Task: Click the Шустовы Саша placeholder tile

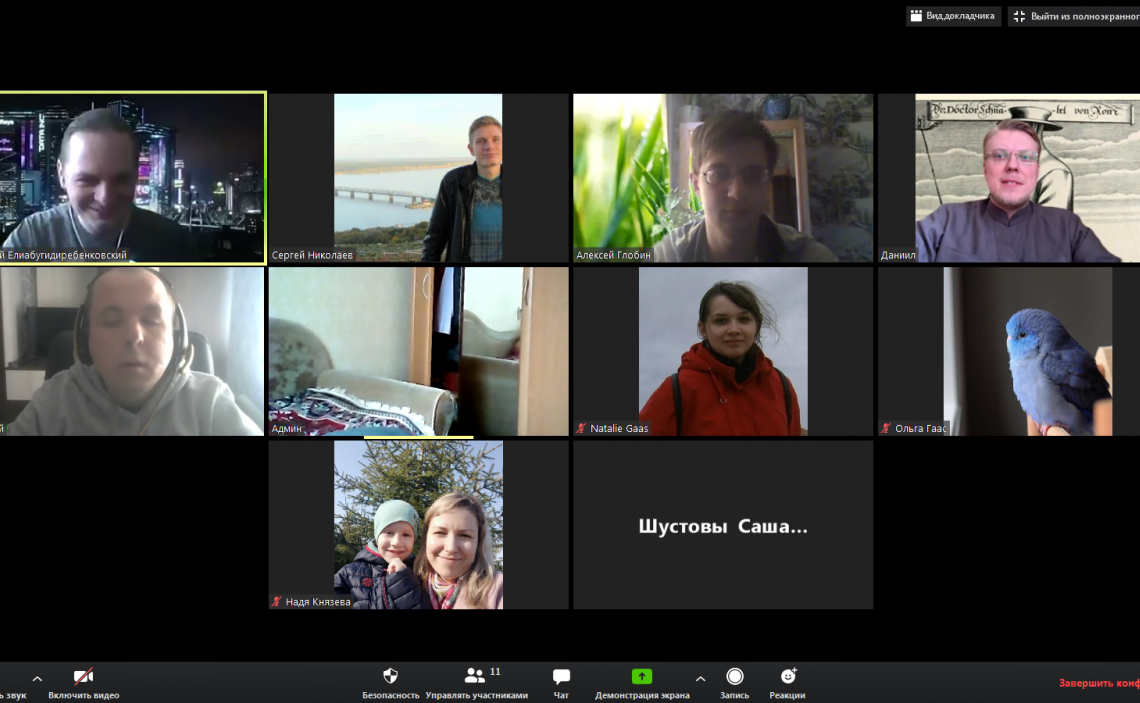Action: (722, 526)
